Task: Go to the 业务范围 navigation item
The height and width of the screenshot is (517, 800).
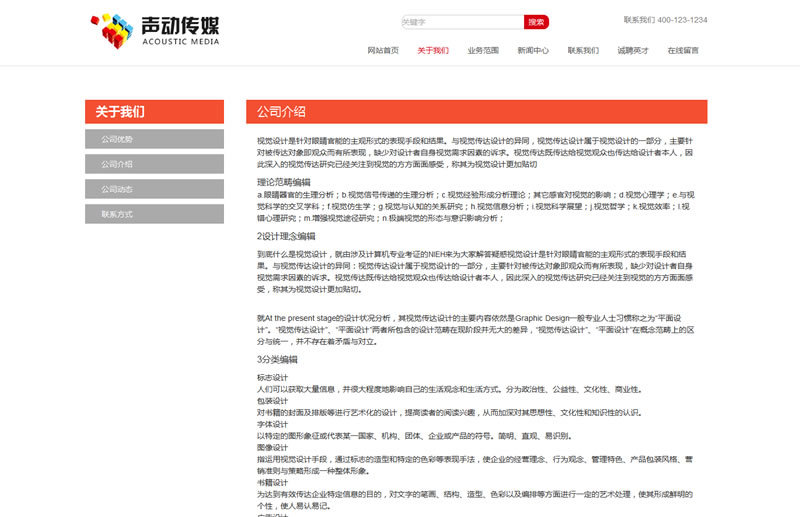Action: pyautogui.click(x=483, y=50)
